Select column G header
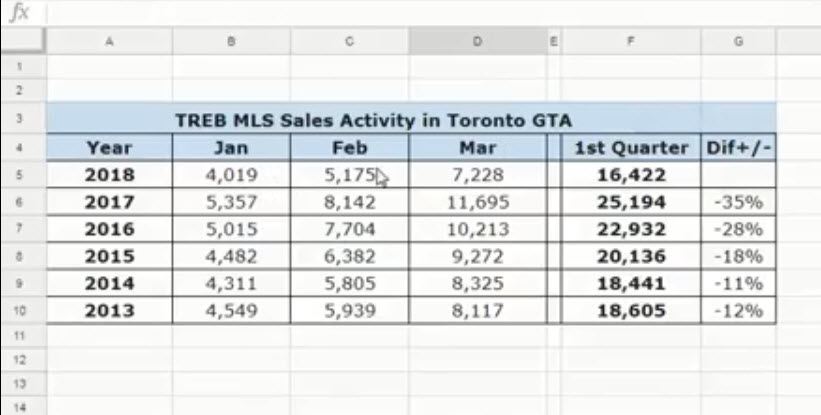Viewport: 821px width, 415px height. pos(738,42)
